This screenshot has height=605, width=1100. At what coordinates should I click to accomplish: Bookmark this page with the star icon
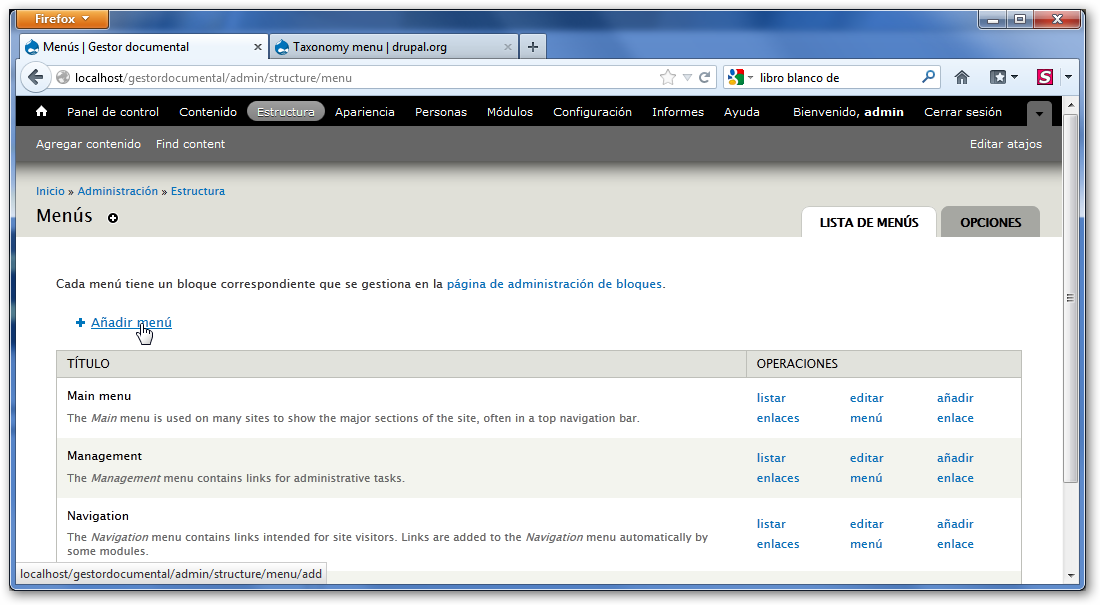(x=667, y=77)
